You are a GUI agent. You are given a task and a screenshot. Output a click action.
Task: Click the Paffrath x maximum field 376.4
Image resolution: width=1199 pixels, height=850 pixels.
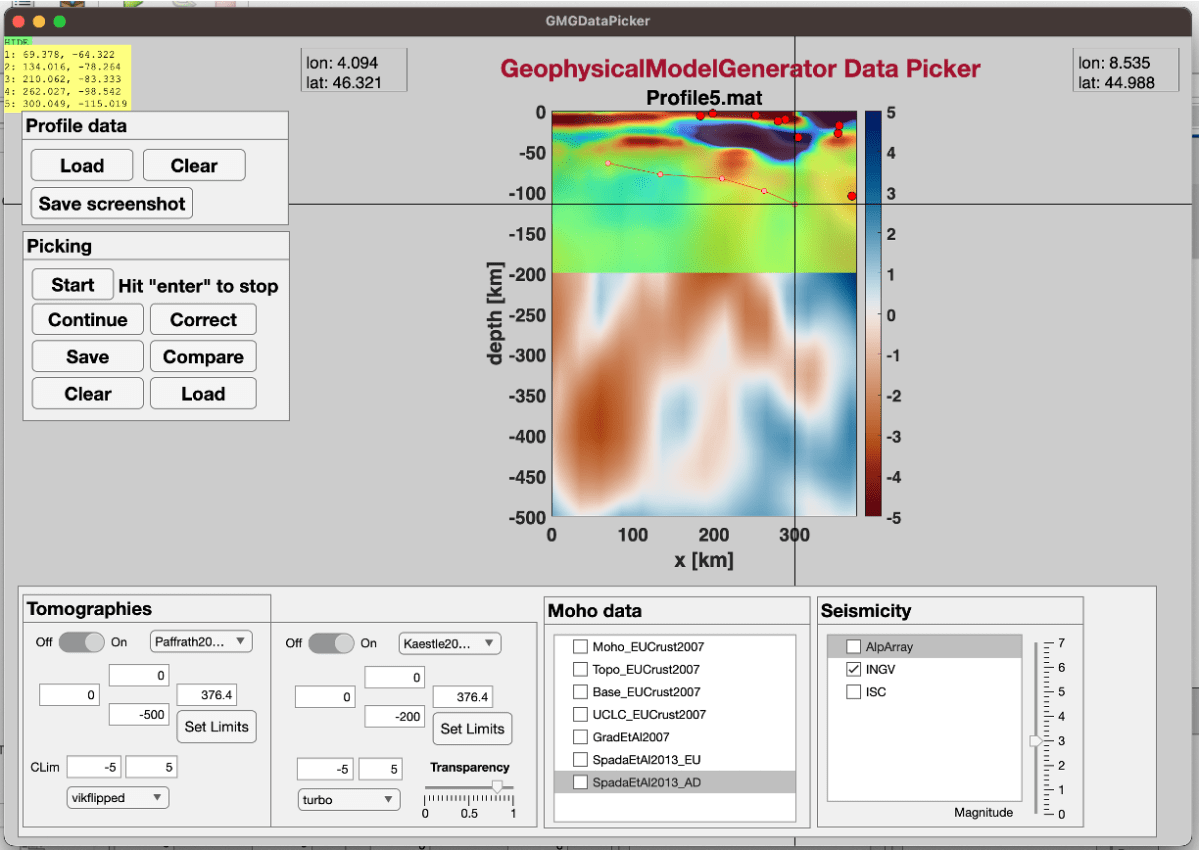[206, 695]
